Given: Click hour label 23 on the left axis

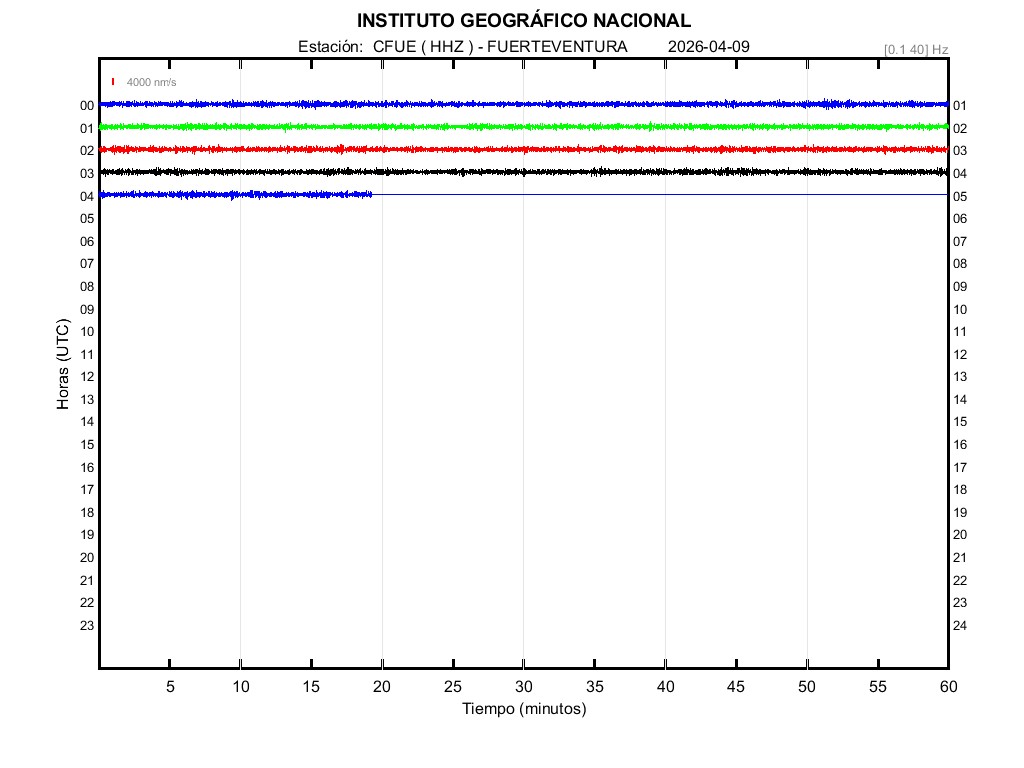Looking at the screenshot, I should click(x=87, y=626).
